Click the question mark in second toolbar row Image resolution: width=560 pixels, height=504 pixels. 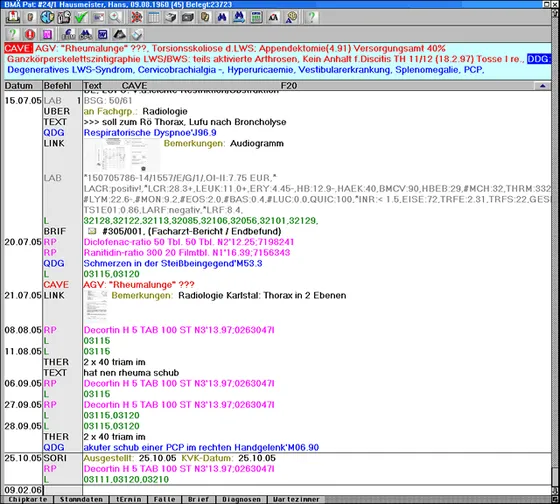pyautogui.click(x=12, y=34)
